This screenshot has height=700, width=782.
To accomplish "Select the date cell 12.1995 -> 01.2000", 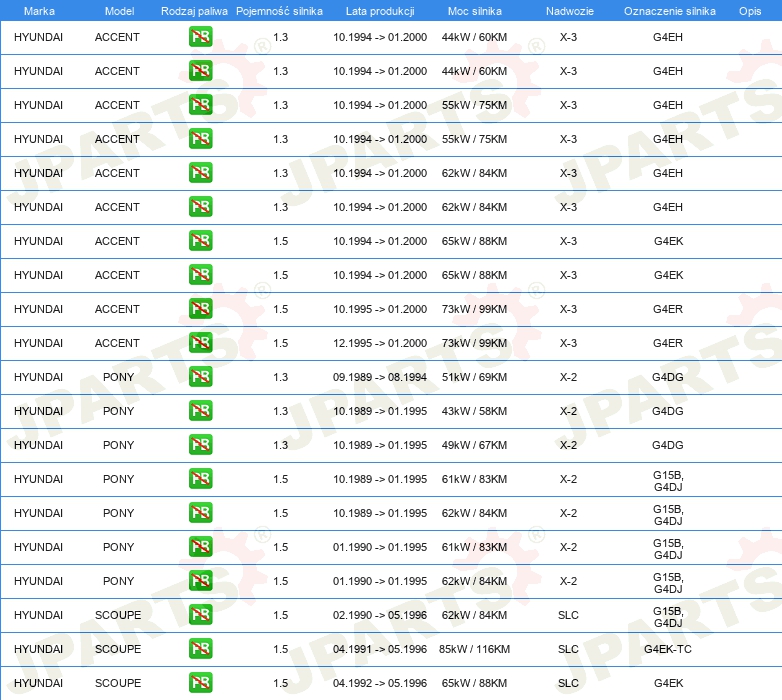I will click(x=380, y=343).
